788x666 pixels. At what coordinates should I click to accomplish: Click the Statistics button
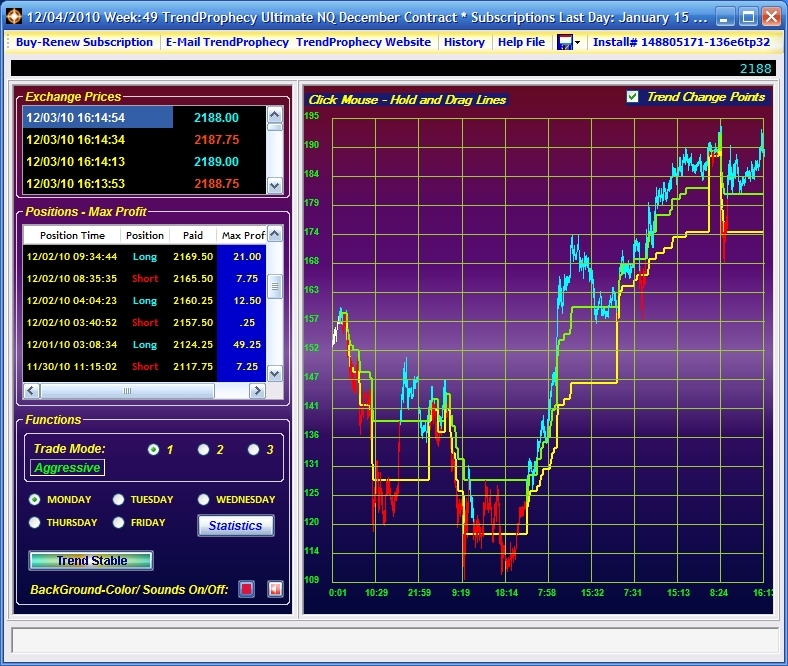tap(236, 526)
